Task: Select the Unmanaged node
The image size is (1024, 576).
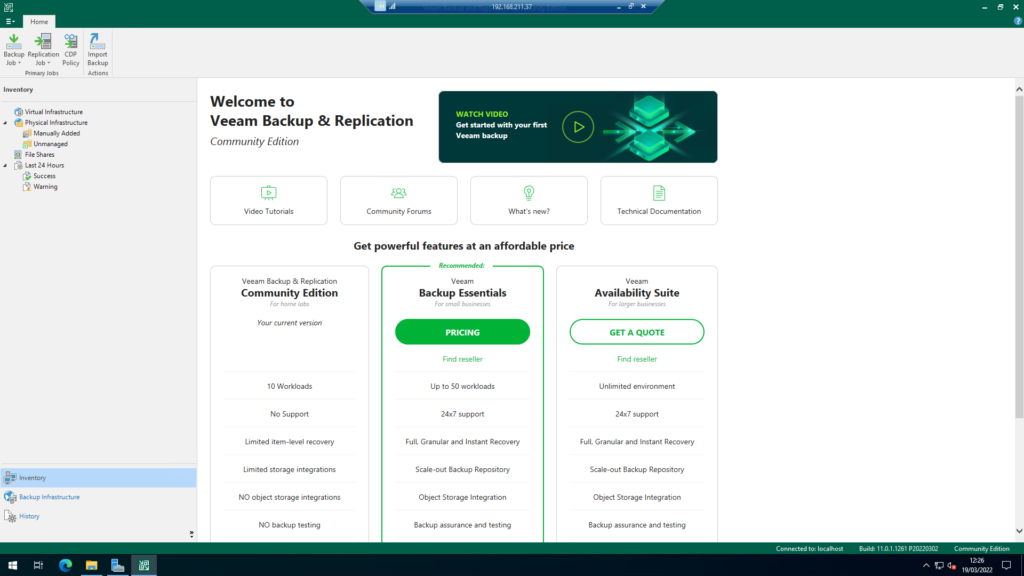Action: pyautogui.click(x=50, y=144)
